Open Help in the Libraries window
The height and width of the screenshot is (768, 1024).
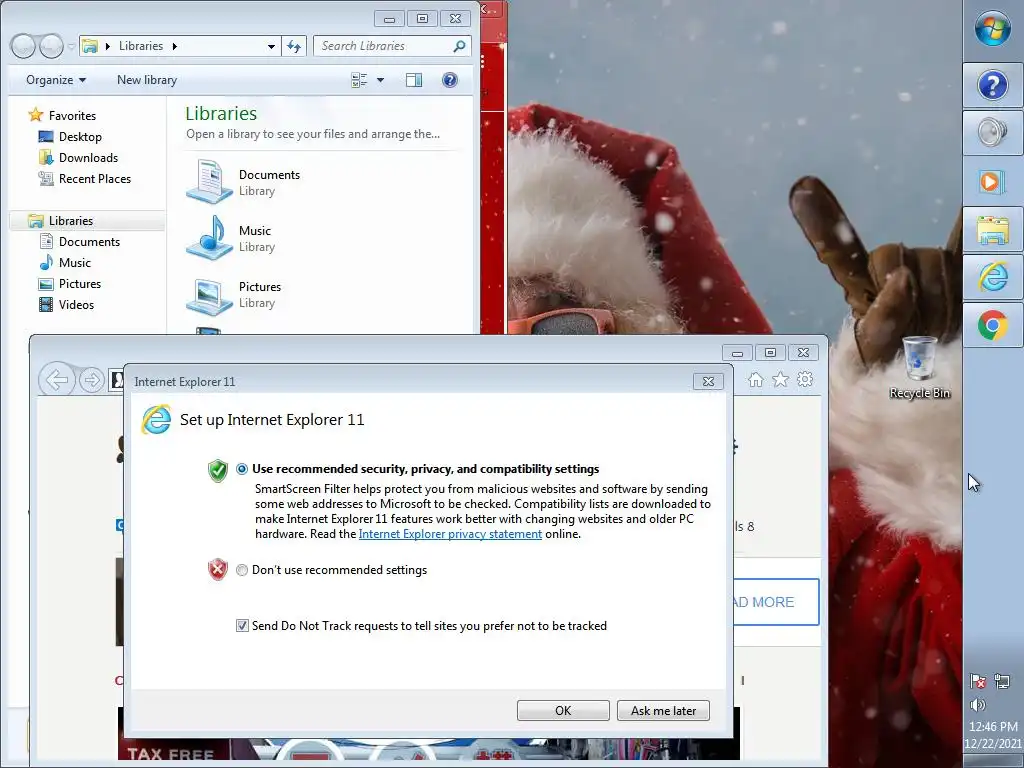449,80
